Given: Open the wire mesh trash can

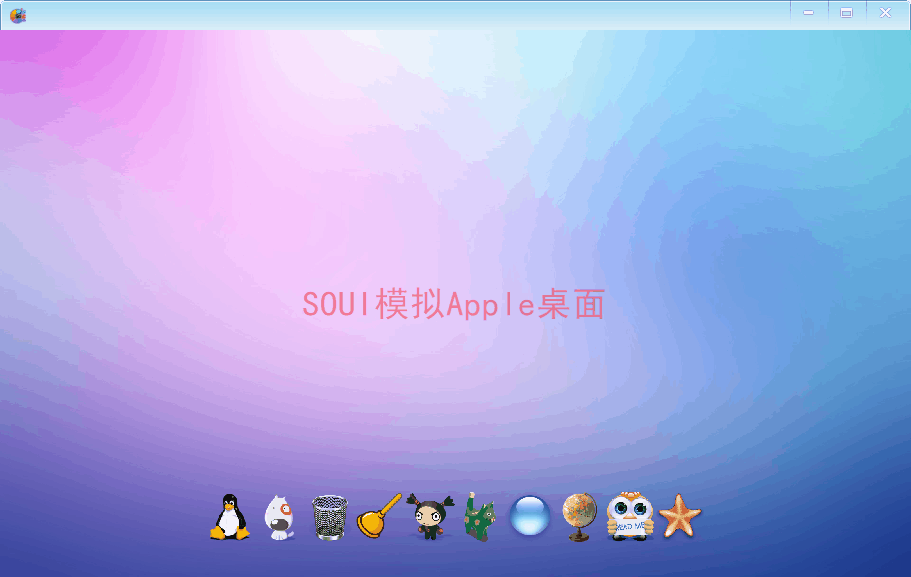Looking at the screenshot, I should (x=329, y=517).
